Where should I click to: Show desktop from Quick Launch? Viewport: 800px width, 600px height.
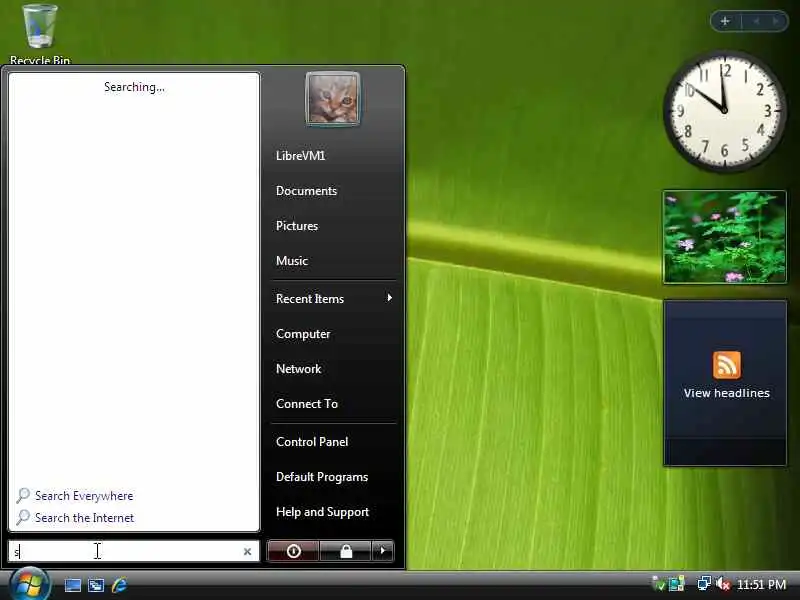click(x=72, y=585)
